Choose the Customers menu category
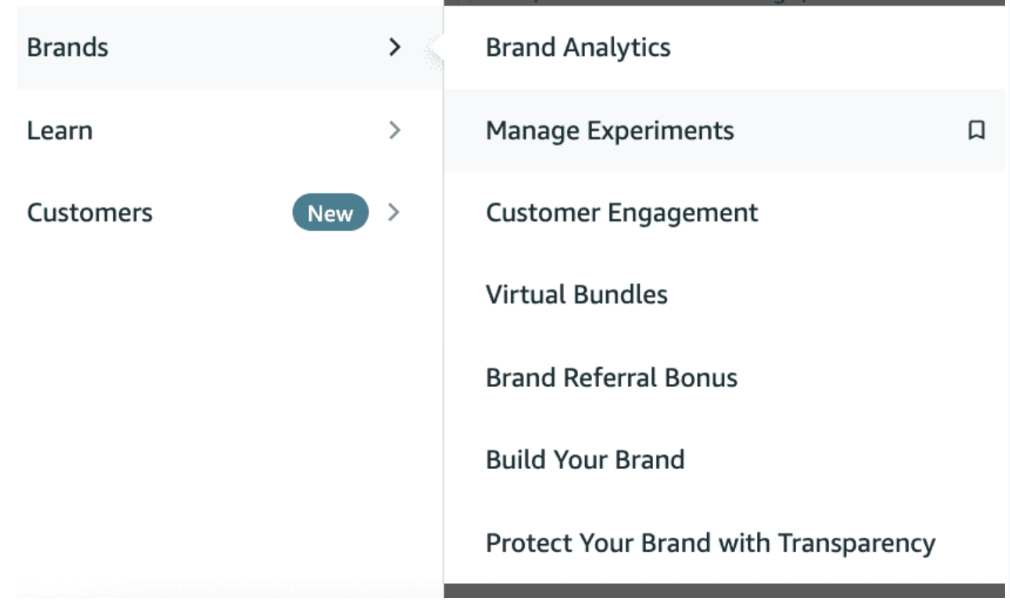This screenshot has height=600, width=1010. pos(90,212)
